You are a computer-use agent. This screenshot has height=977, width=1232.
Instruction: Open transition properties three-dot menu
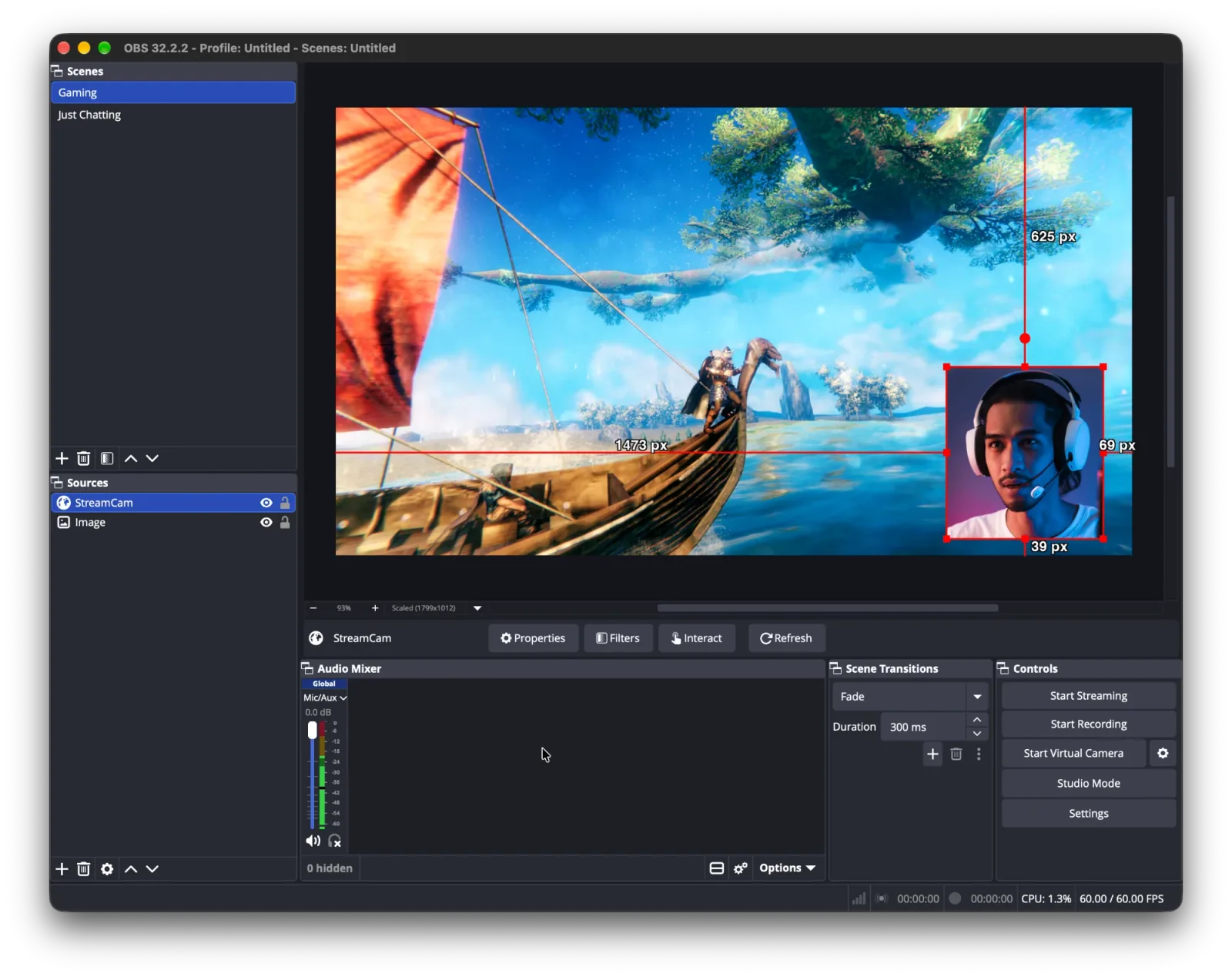click(x=979, y=754)
